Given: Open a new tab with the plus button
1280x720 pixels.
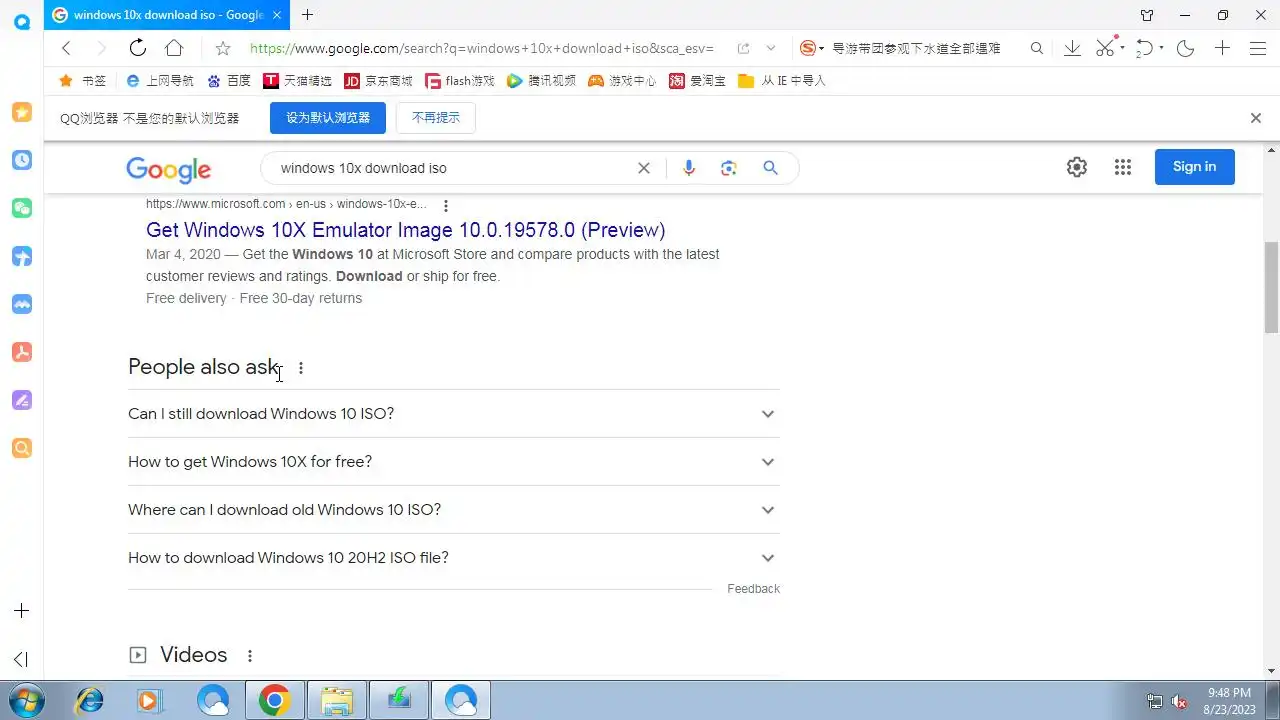Looking at the screenshot, I should (307, 15).
